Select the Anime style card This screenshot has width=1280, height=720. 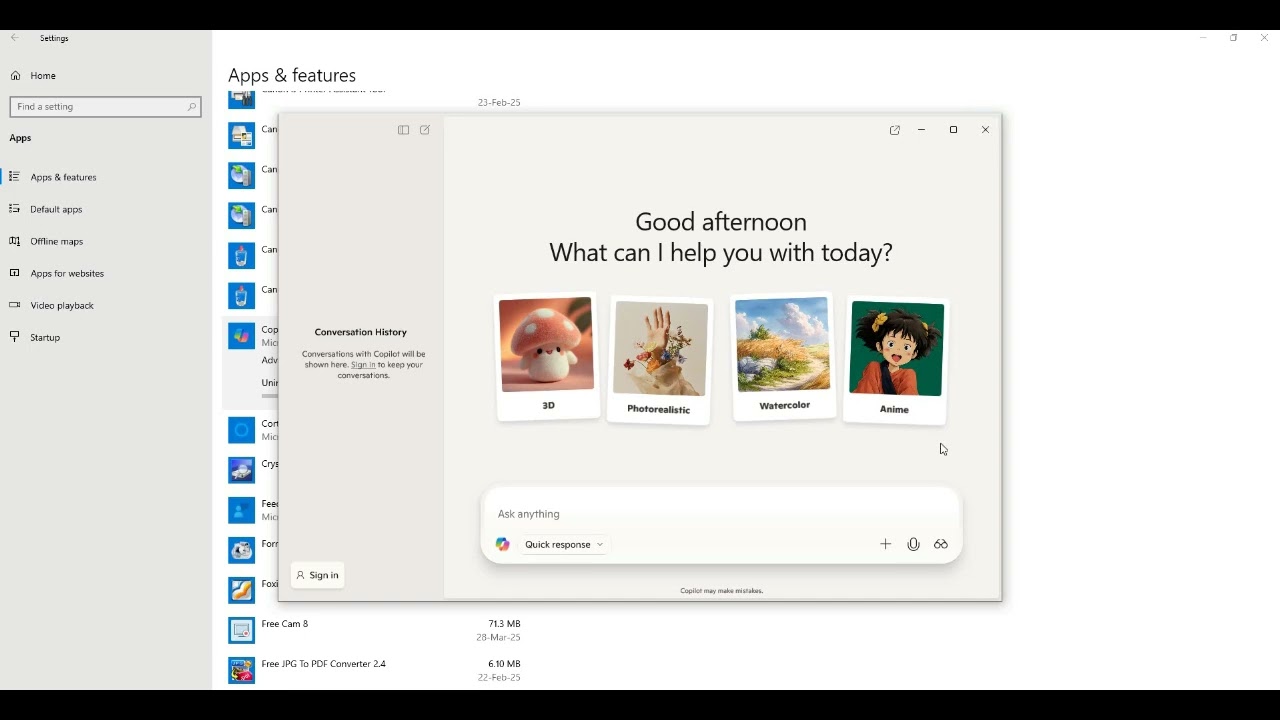(x=895, y=361)
